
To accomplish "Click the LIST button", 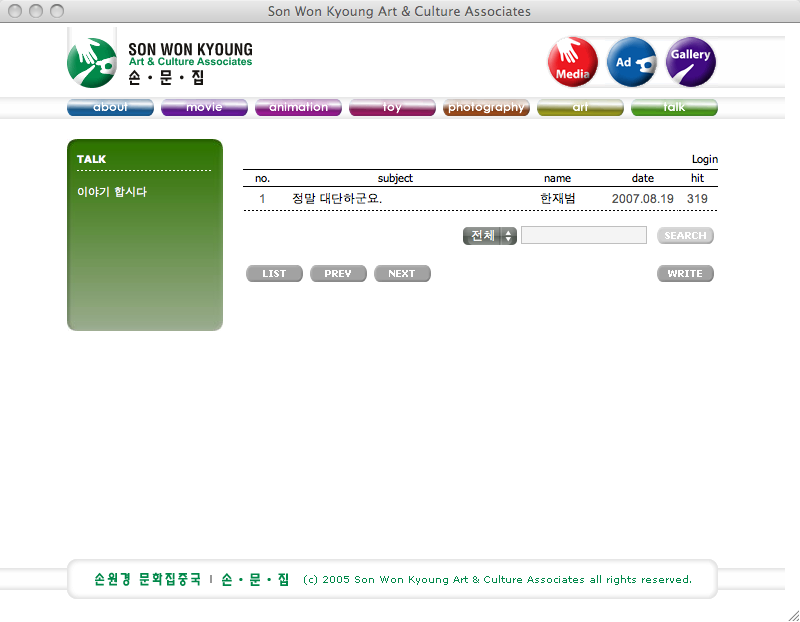I will tap(274, 274).
